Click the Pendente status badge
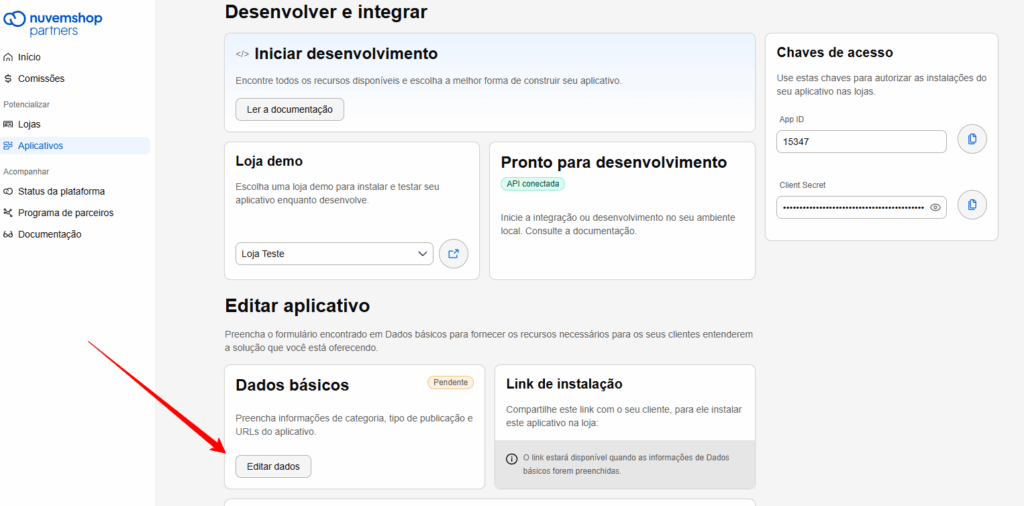 450,382
